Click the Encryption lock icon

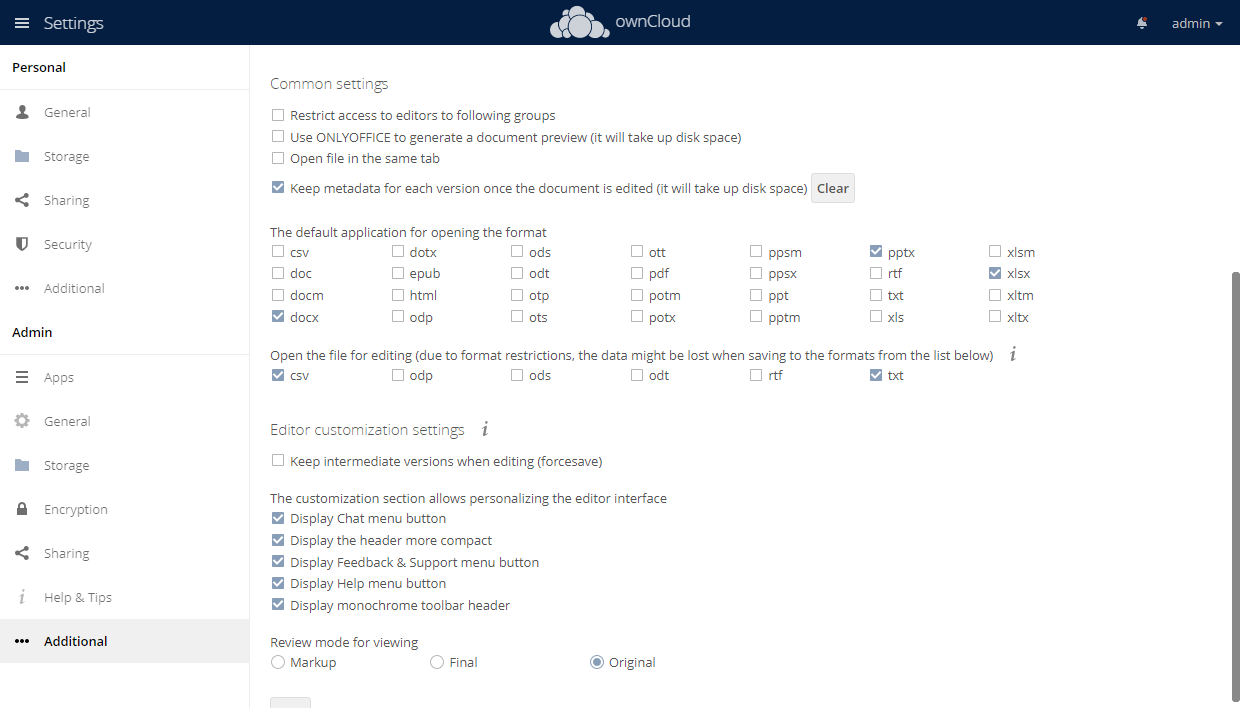pyautogui.click(x=22, y=509)
